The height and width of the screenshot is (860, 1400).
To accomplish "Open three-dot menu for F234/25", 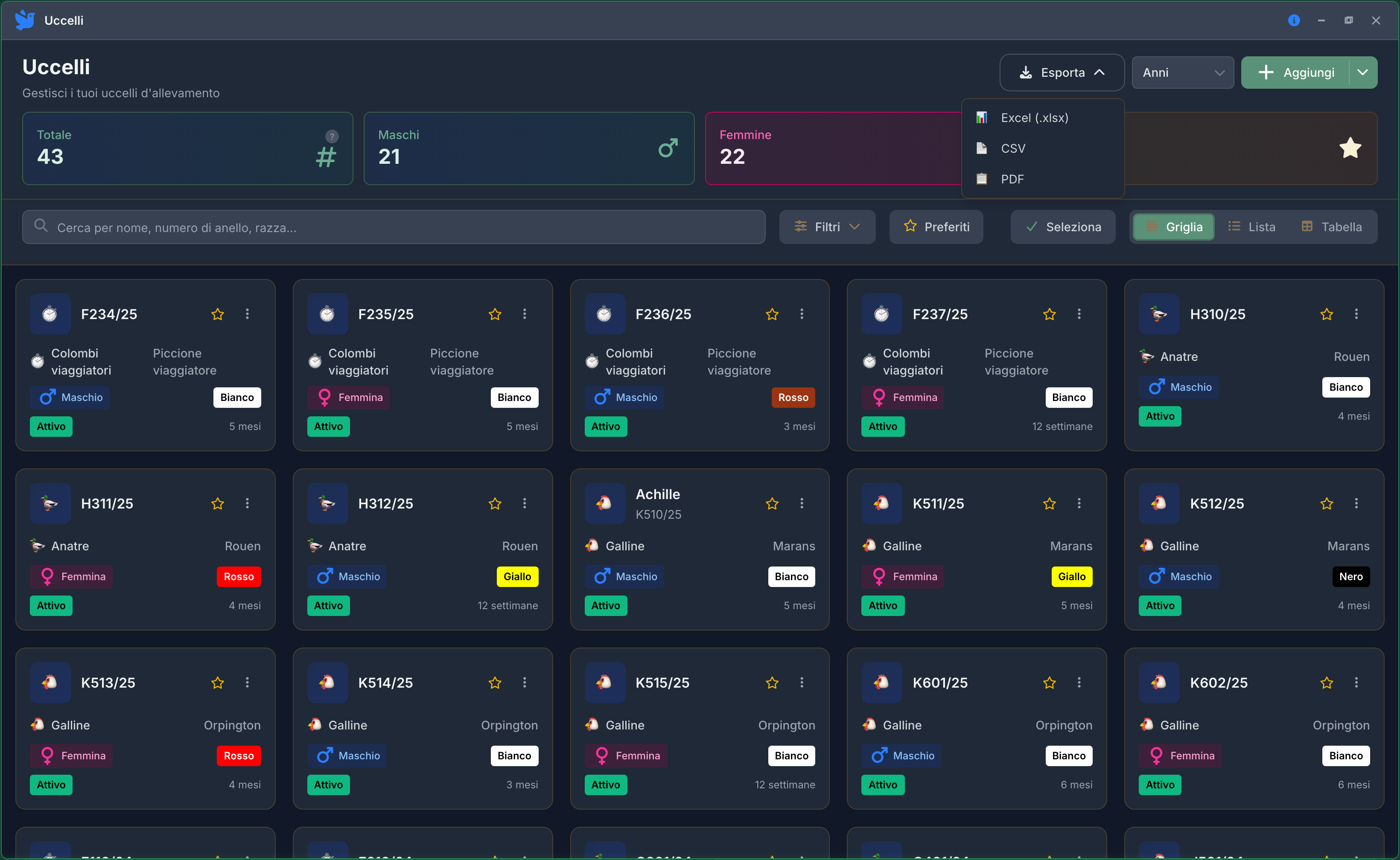I will click(247, 314).
